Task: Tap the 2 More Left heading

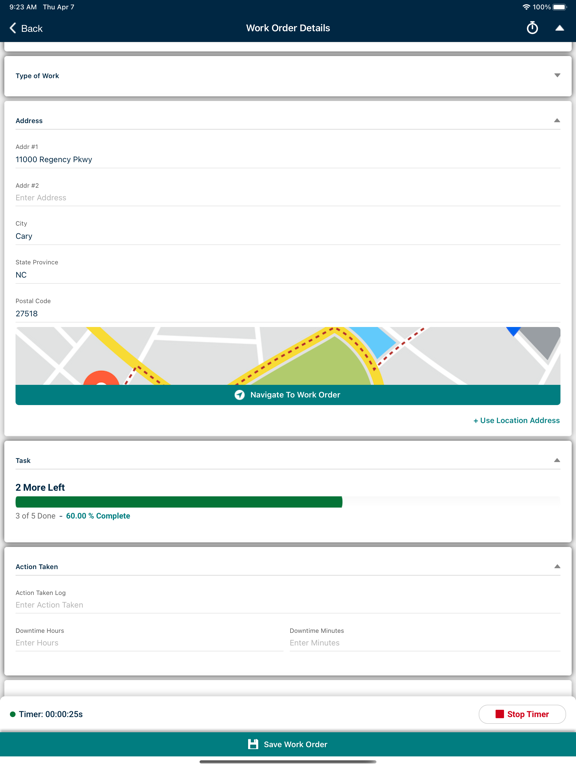Action: (x=40, y=487)
